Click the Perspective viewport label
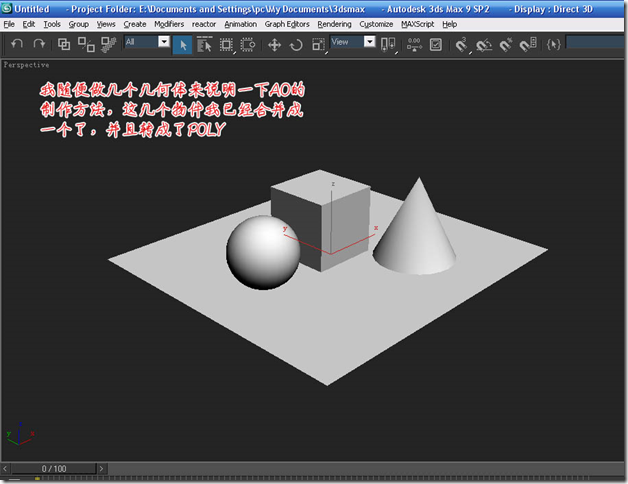 coord(26,65)
